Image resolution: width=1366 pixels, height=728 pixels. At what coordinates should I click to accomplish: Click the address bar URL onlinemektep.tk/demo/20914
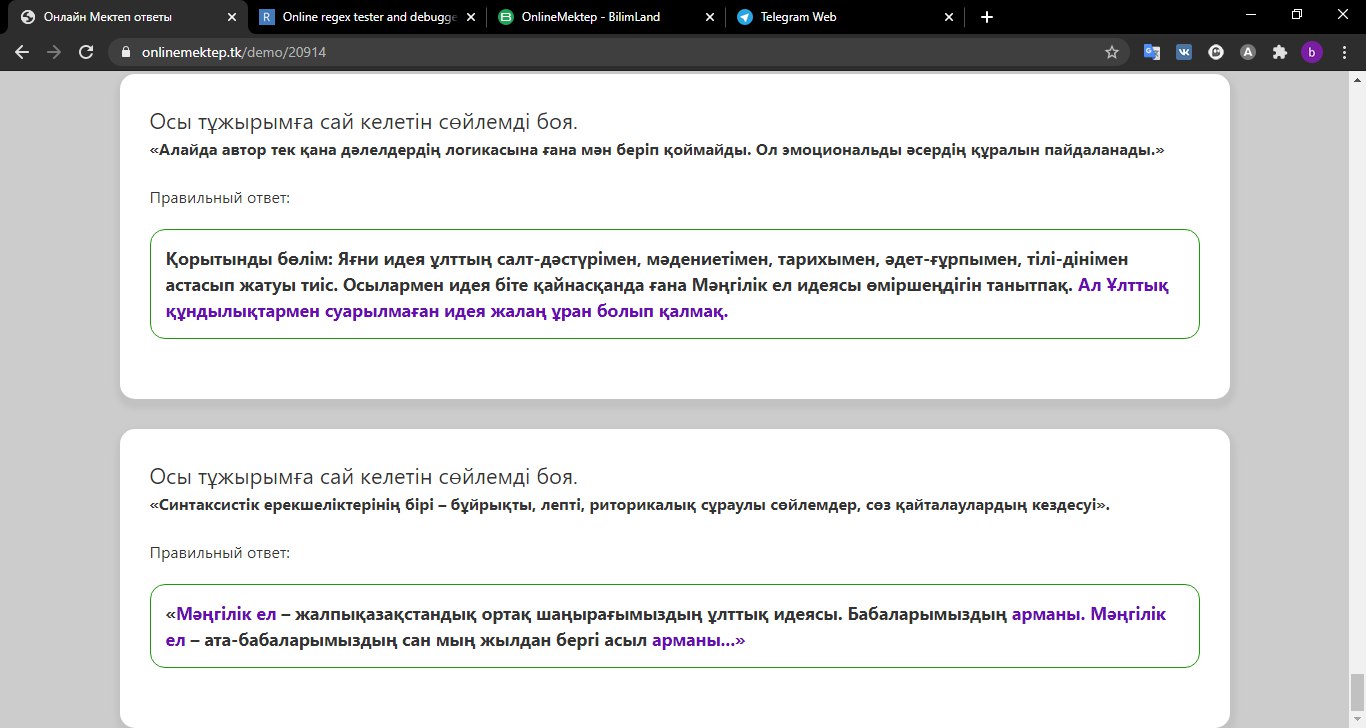point(233,52)
